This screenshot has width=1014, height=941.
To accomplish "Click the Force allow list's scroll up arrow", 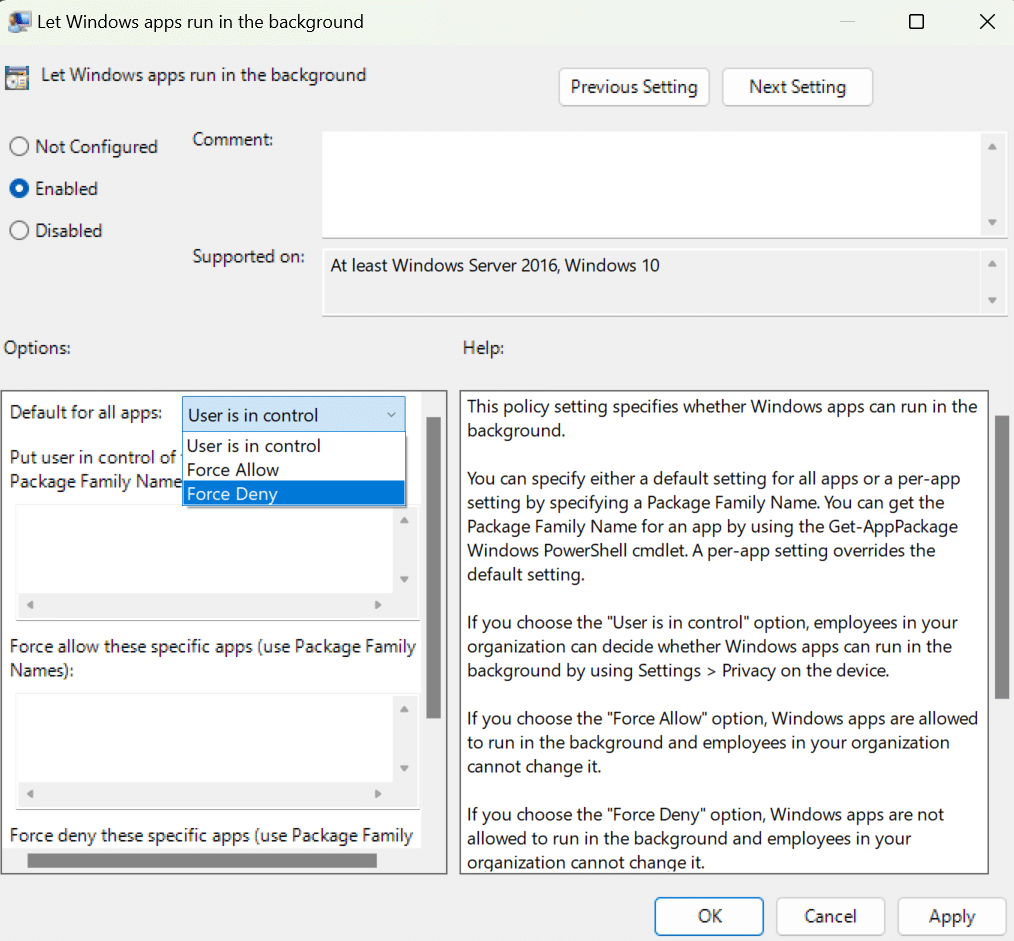I will [x=404, y=709].
